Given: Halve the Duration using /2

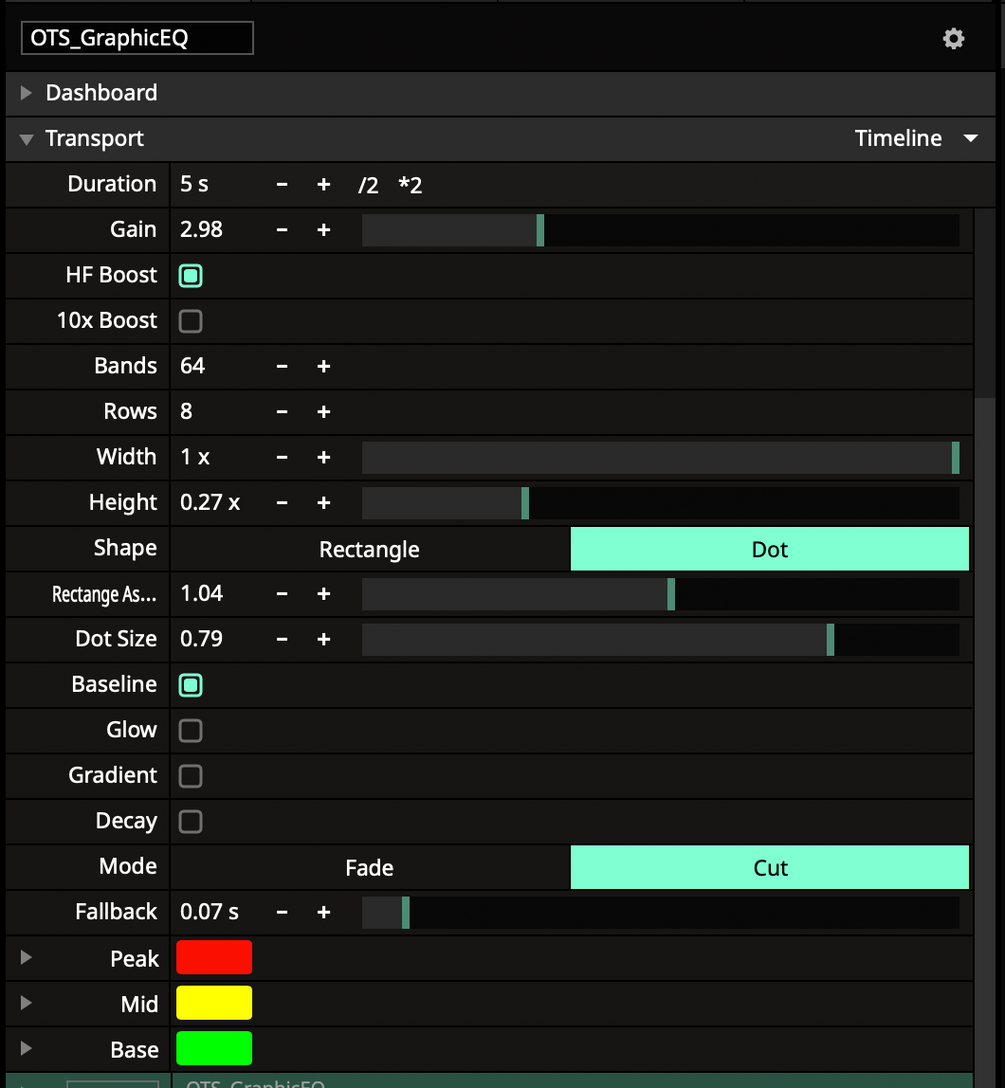Looking at the screenshot, I should (368, 185).
